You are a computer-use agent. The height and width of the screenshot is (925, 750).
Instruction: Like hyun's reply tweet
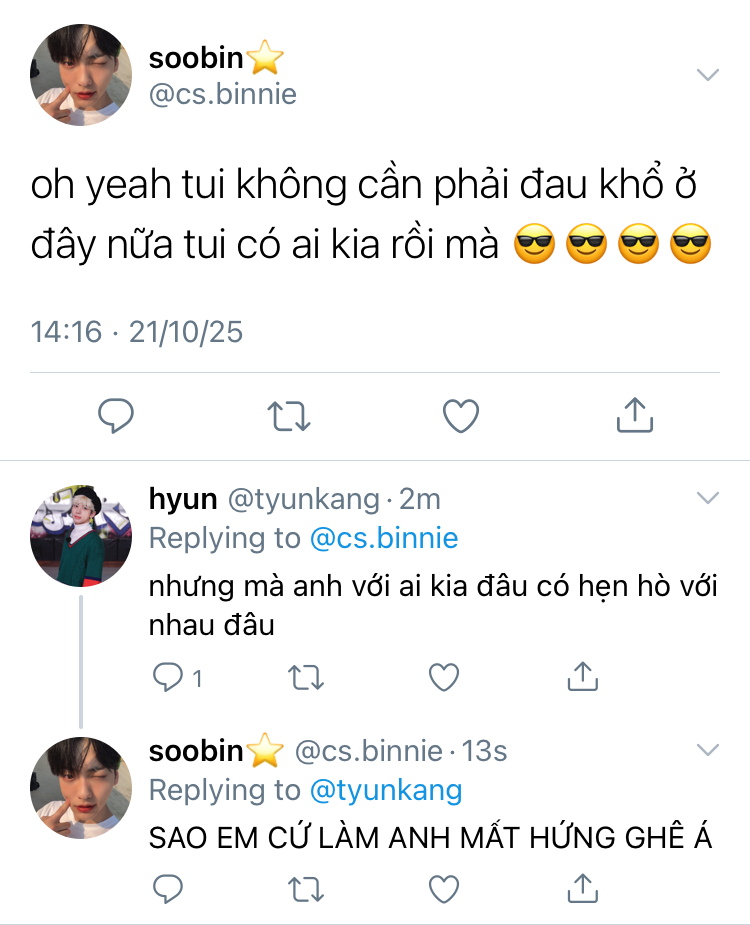point(444,677)
